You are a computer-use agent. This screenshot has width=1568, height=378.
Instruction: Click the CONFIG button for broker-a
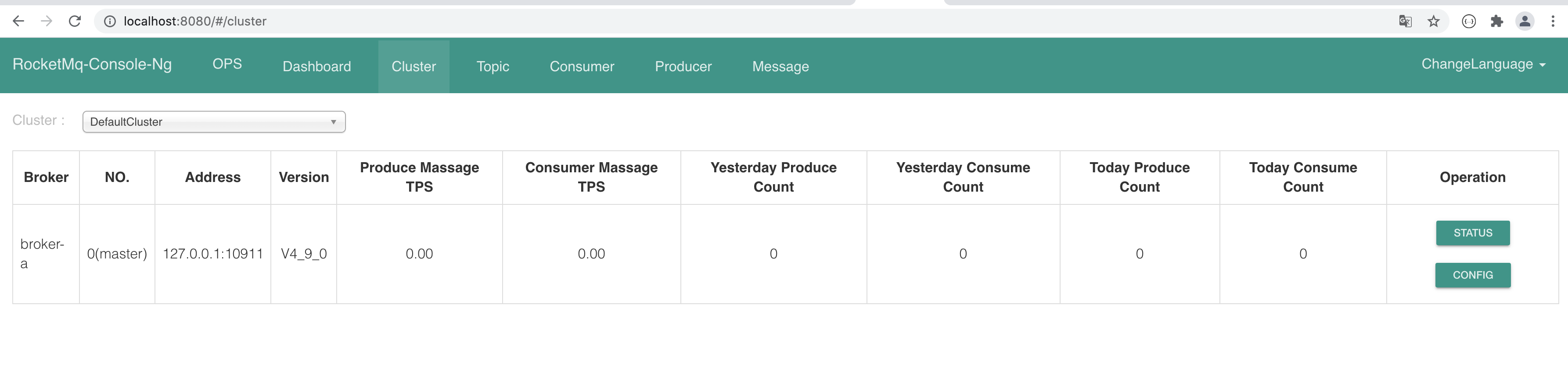tap(1472, 275)
